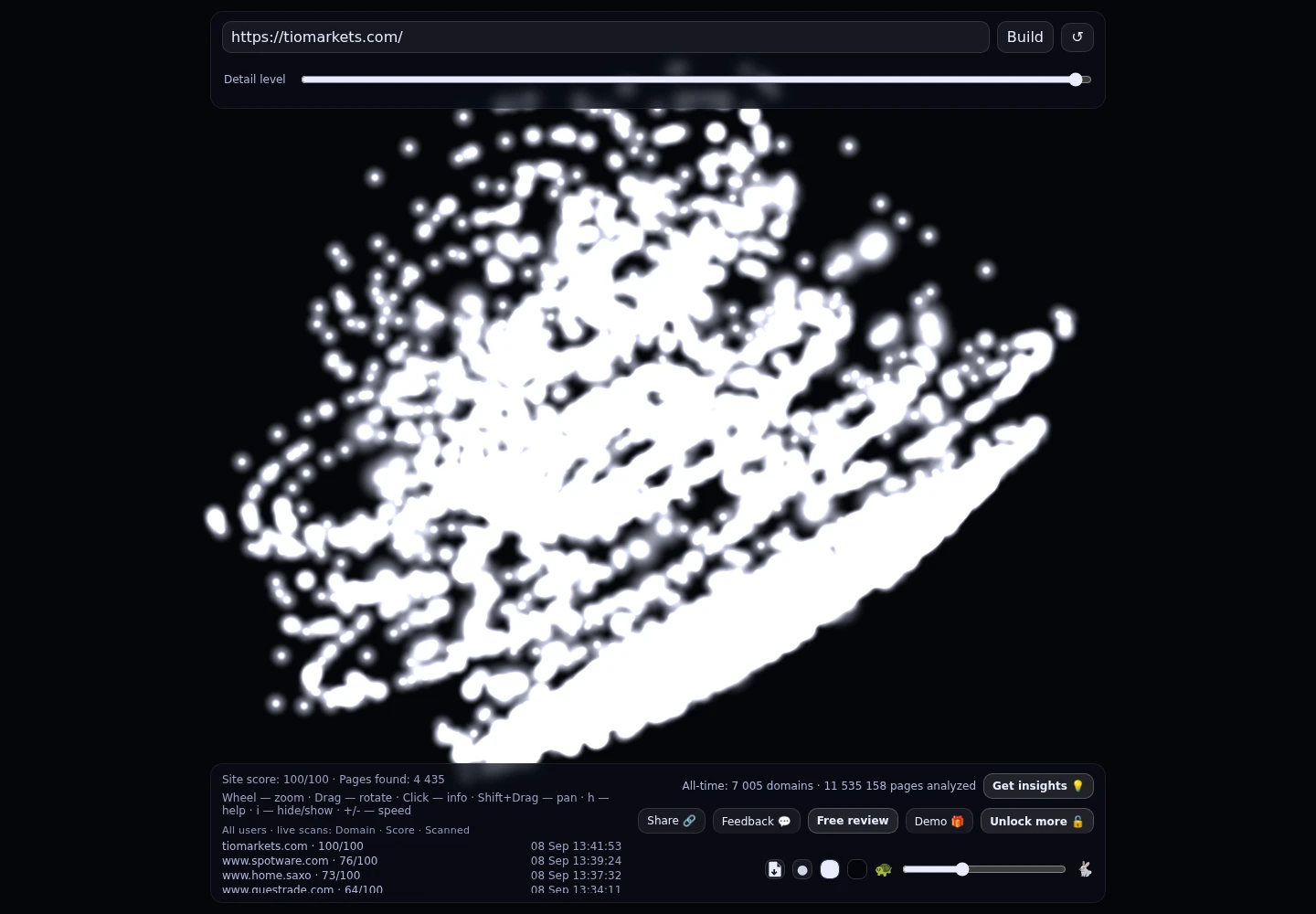Viewport: 1316px width, 914px height.
Task: Click the Share link button
Action: pyautogui.click(x=672, y=821)
